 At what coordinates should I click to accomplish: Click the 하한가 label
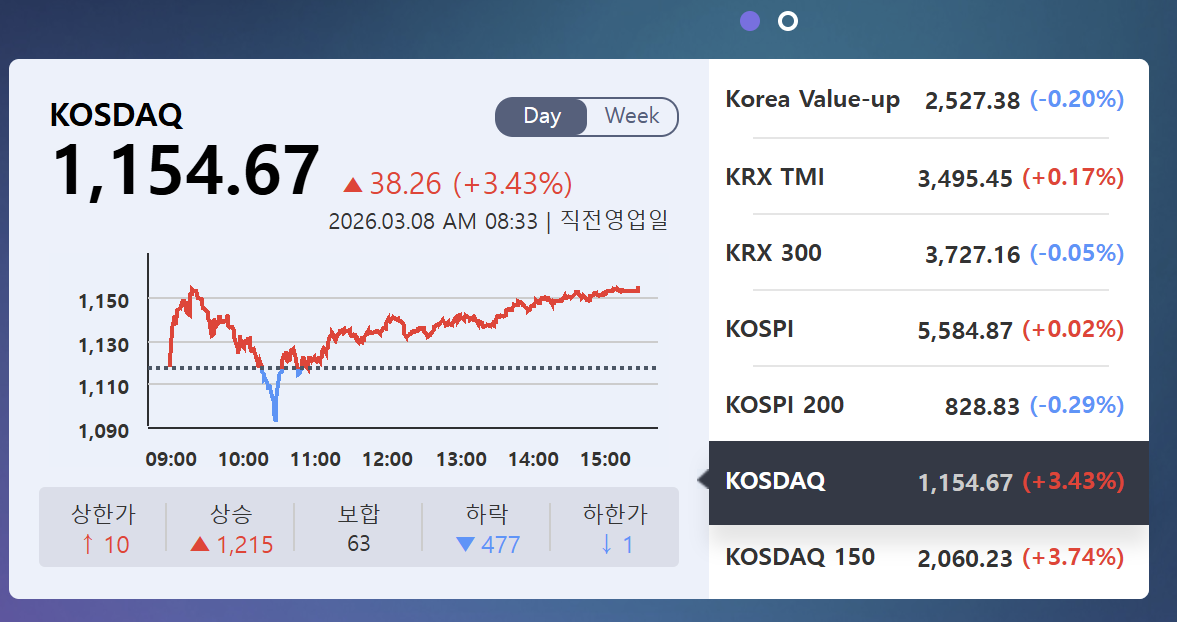[615, 514]
